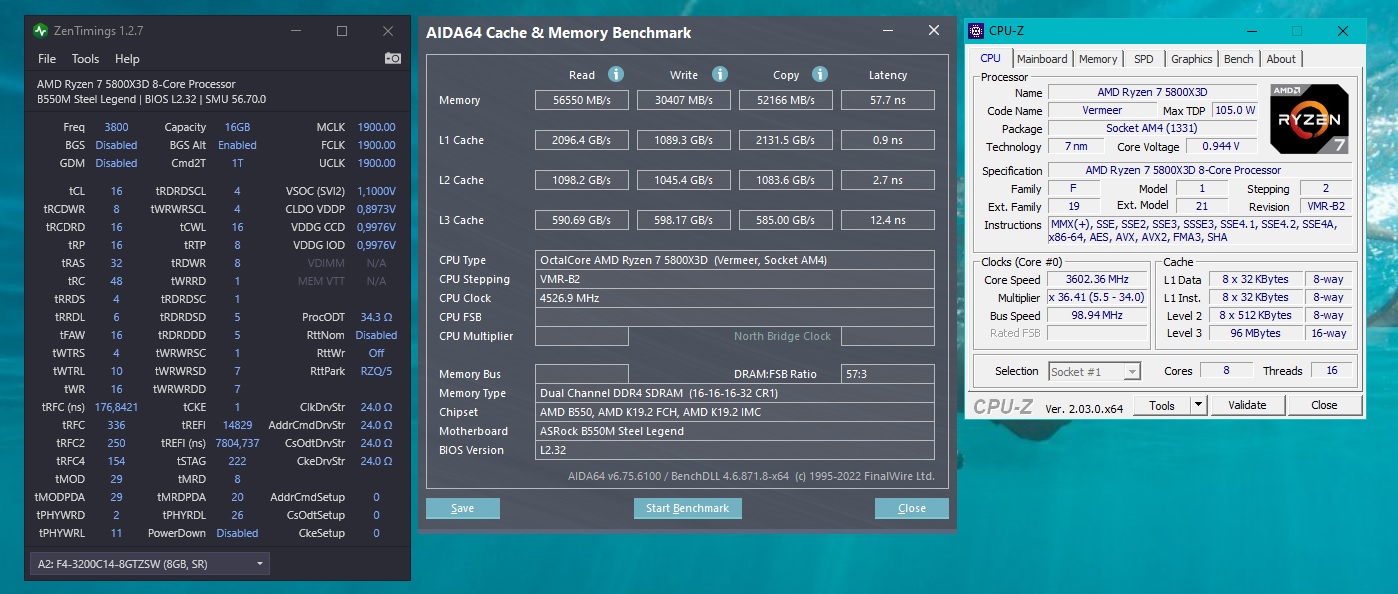Click the L1 Cache Read value 2096.4 GB/s
Screen dimensions: 1398x594
point(581,140)
